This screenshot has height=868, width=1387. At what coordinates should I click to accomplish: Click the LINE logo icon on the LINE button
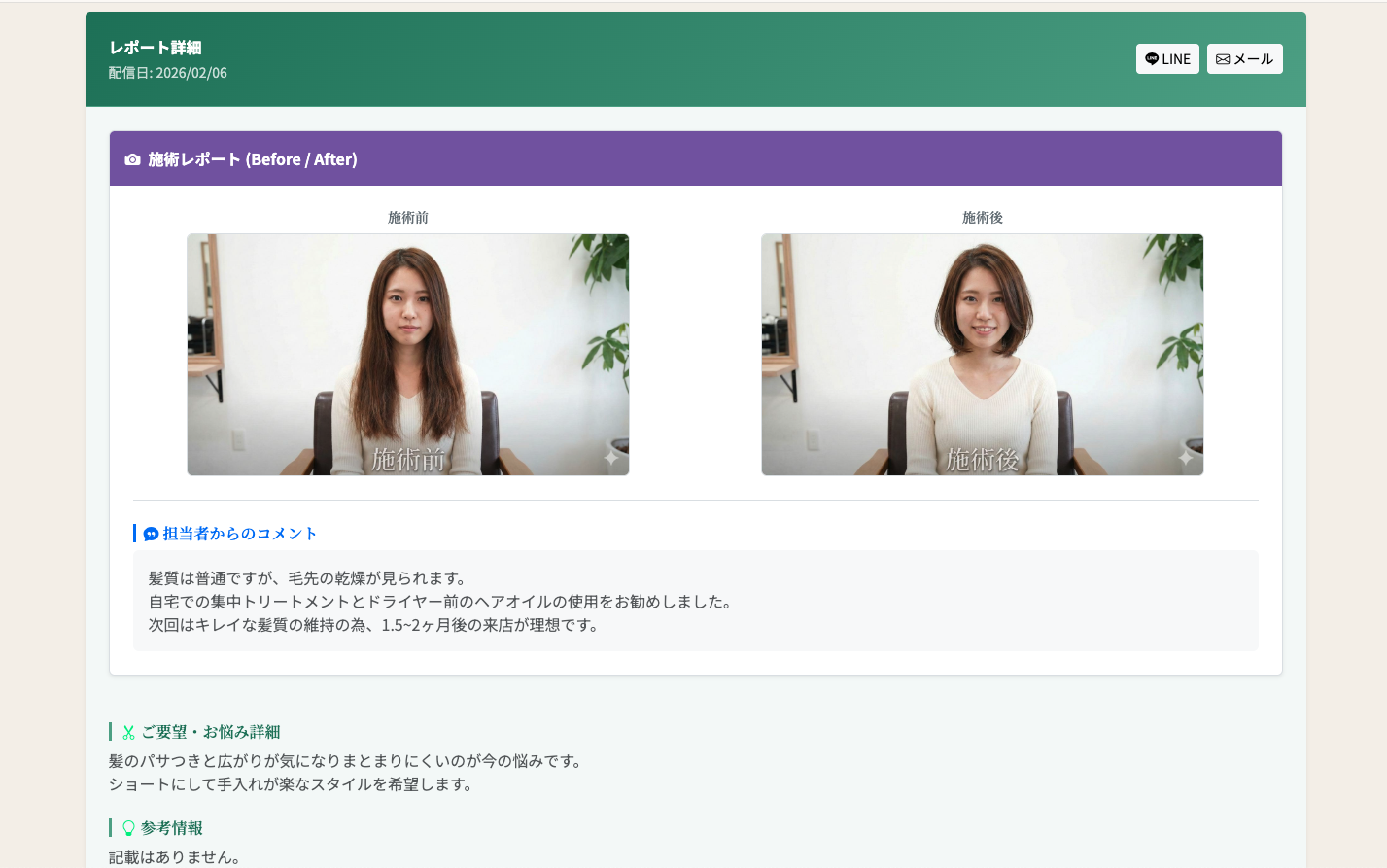1151,58
